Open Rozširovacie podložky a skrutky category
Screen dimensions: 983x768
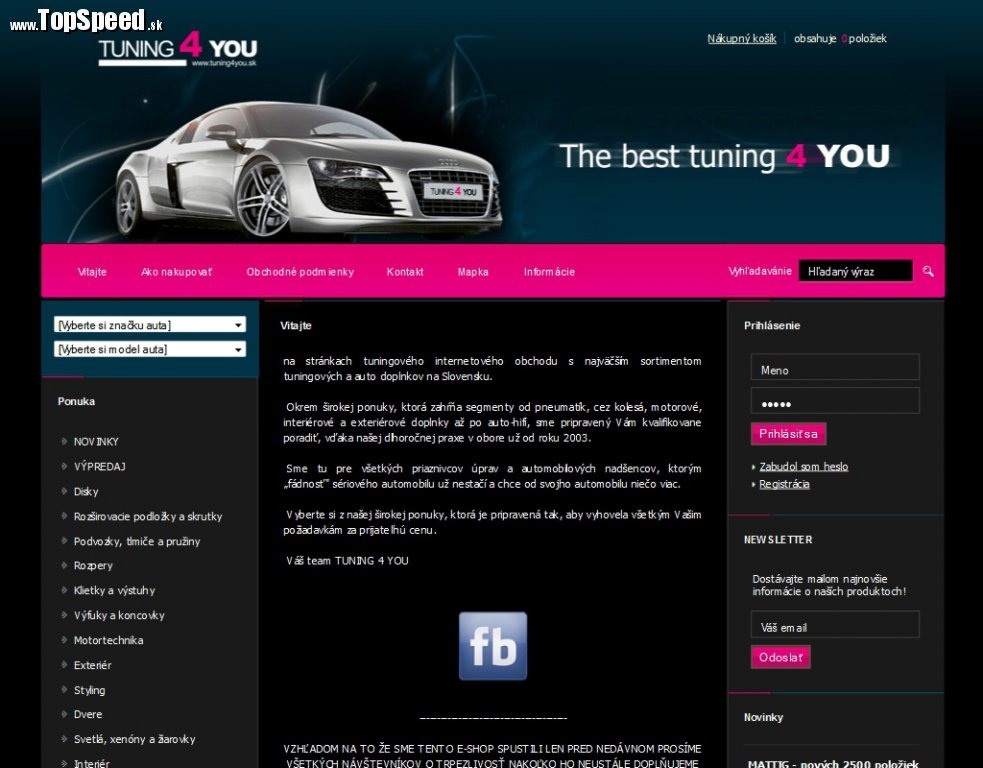[148, 517]
